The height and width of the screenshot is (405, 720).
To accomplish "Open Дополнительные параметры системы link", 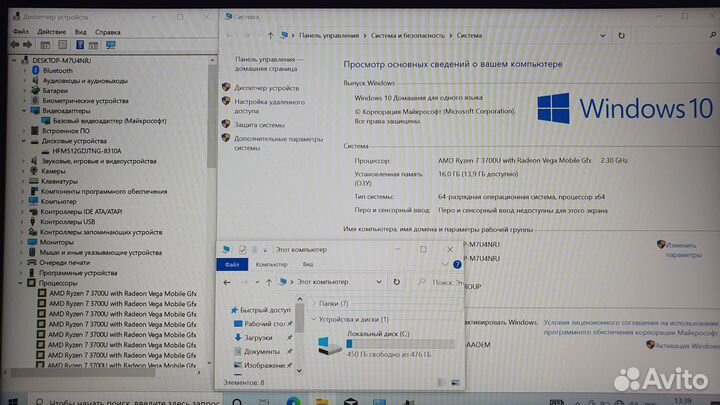I will coord(279,143).
